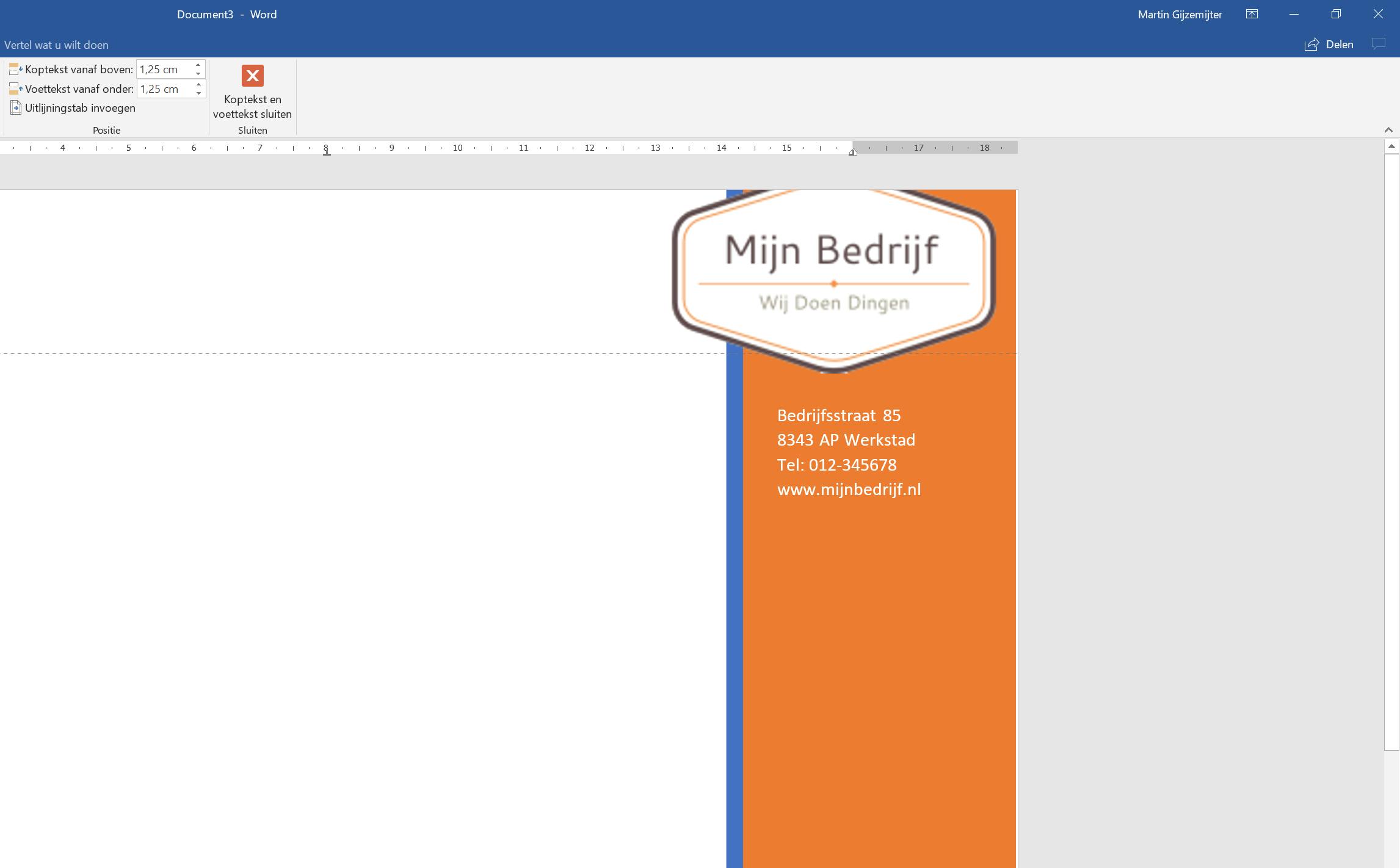Open ribbon display options icon

(x=1252, y=14)
